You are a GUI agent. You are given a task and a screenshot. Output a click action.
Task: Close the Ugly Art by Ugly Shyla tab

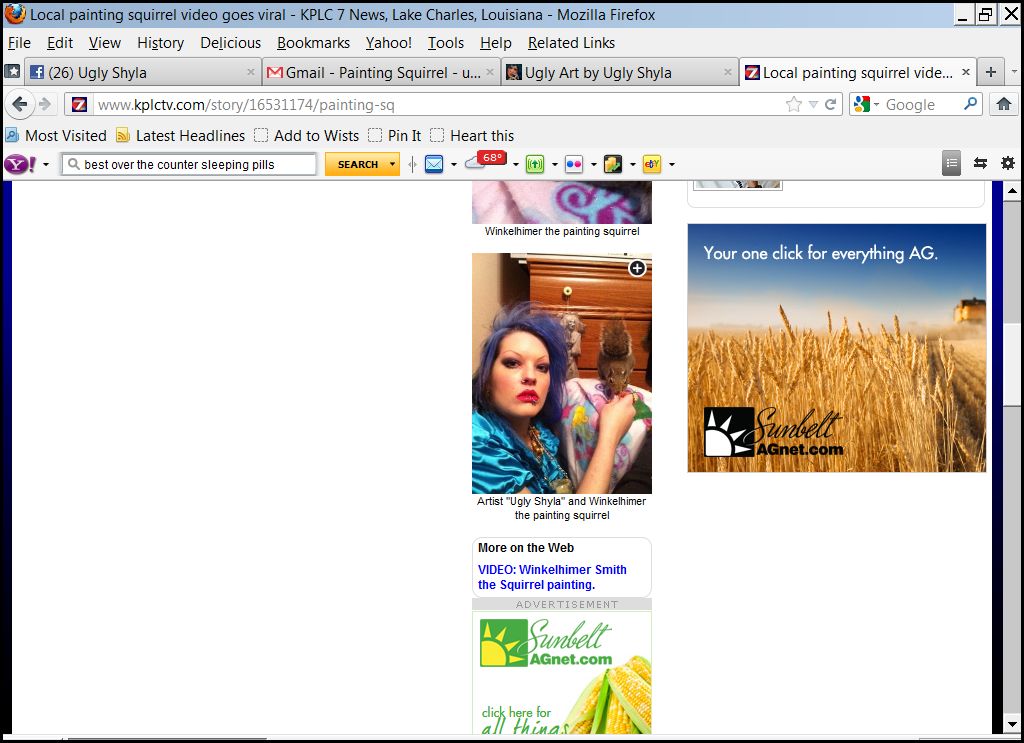[727, 72]
